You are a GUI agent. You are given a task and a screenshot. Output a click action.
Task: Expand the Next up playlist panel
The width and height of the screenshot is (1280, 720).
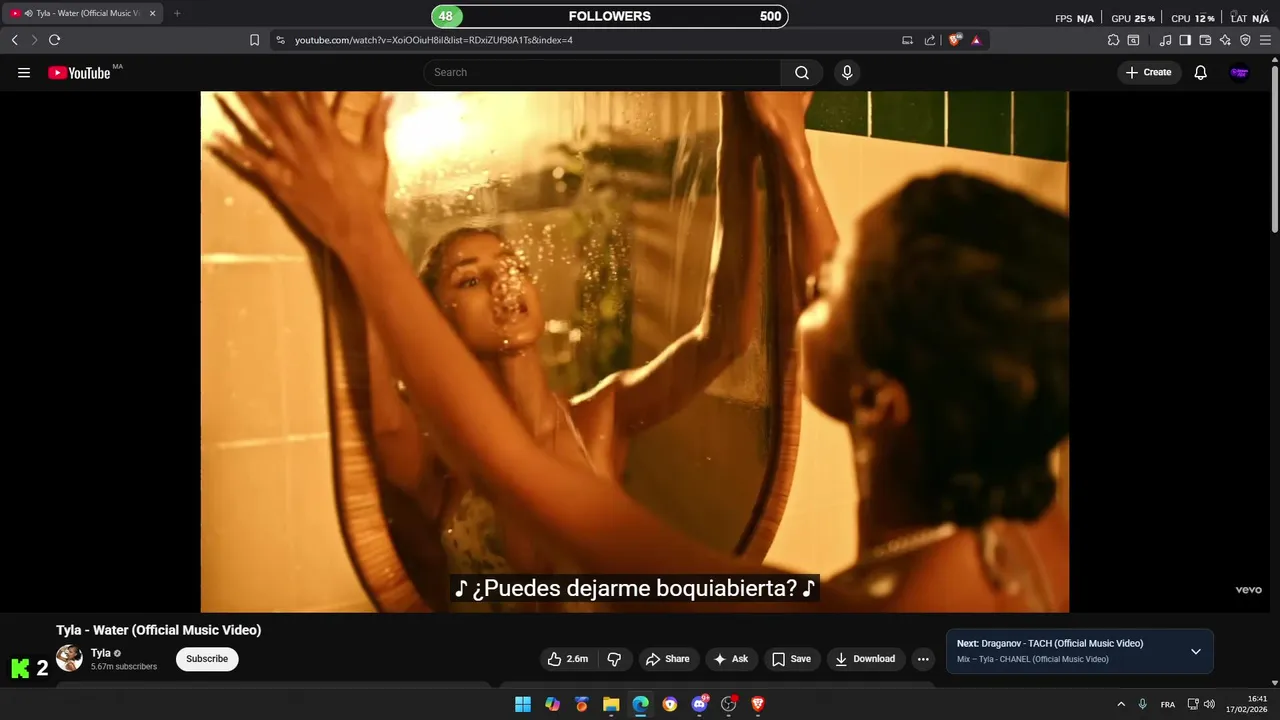pos(1195,651)
